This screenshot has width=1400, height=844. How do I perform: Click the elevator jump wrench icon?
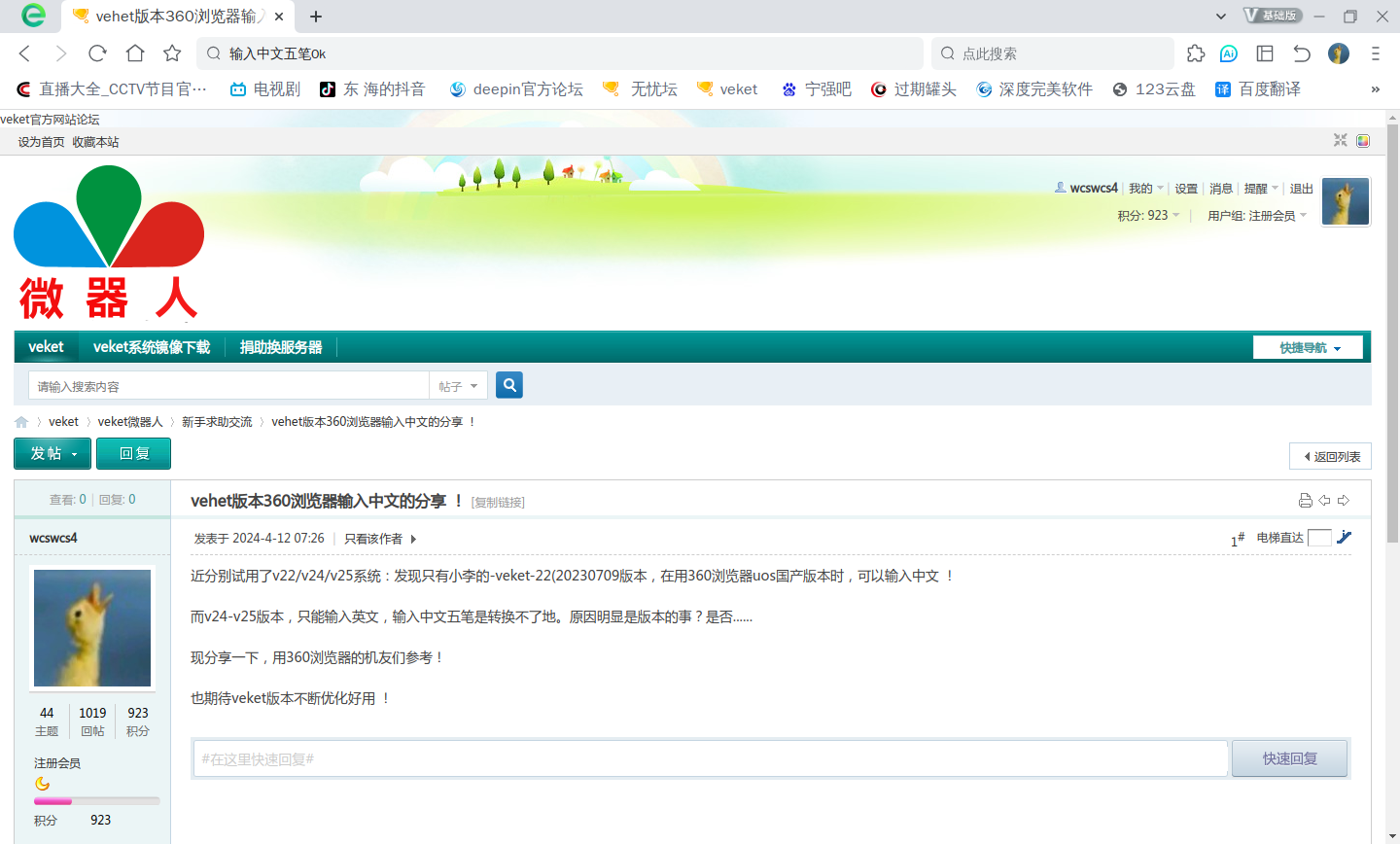click(1344, 537)
